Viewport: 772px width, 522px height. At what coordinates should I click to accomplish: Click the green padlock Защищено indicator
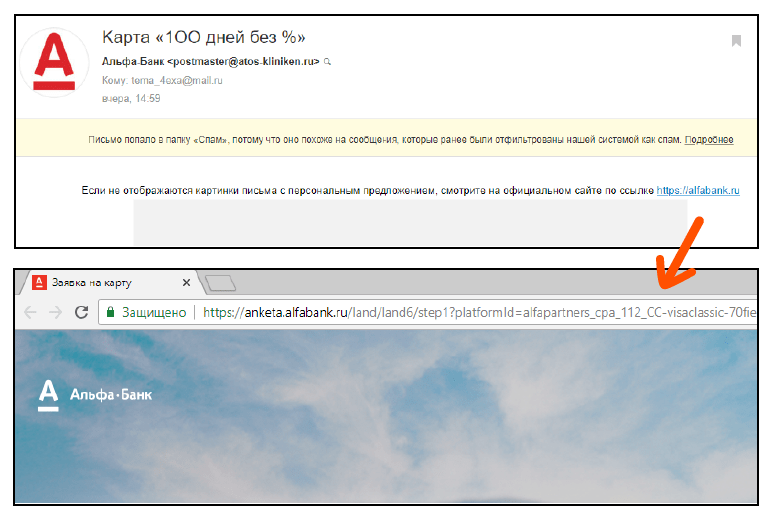[x=146, y=312]
